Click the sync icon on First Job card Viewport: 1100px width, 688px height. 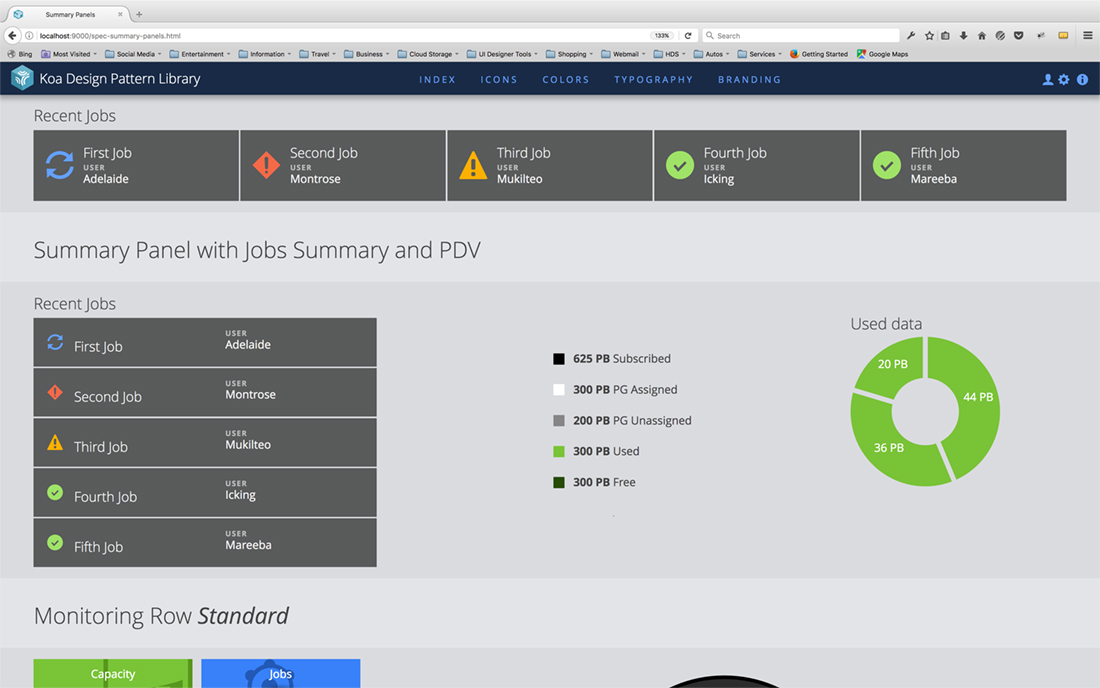[x=60, y=166]
